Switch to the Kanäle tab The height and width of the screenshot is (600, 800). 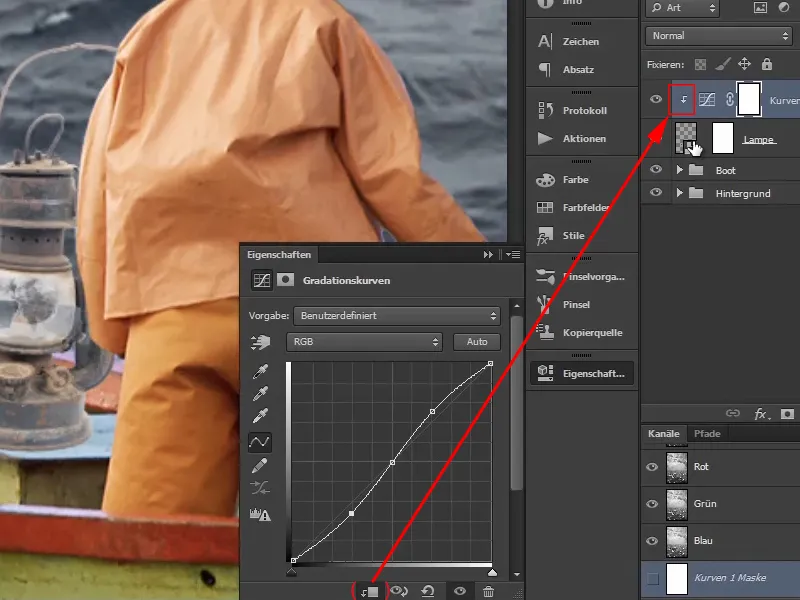[x=664, y=434]
